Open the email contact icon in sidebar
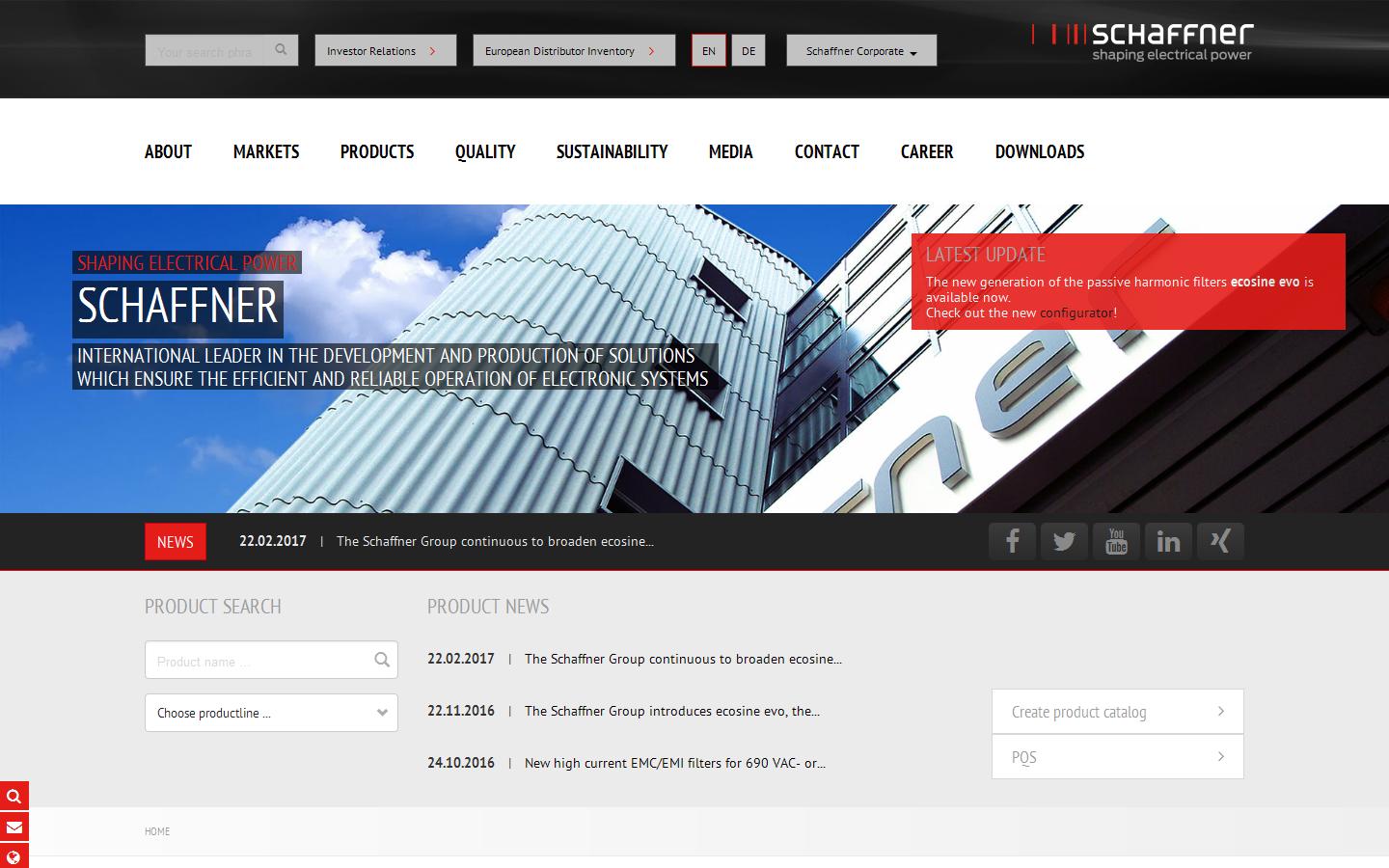The width and height of the screenshot is (1389, 868). (x=14, y=827)
